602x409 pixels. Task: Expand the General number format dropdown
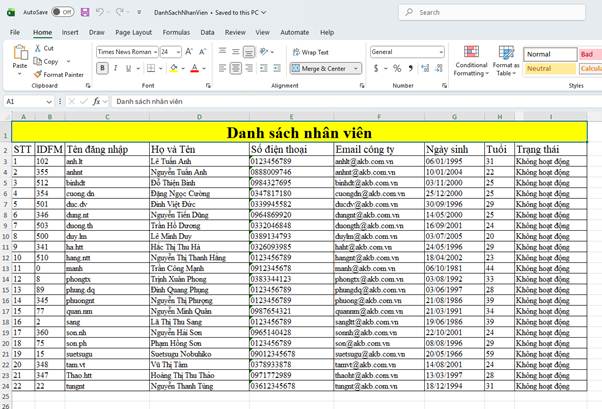tap(439, 52)
